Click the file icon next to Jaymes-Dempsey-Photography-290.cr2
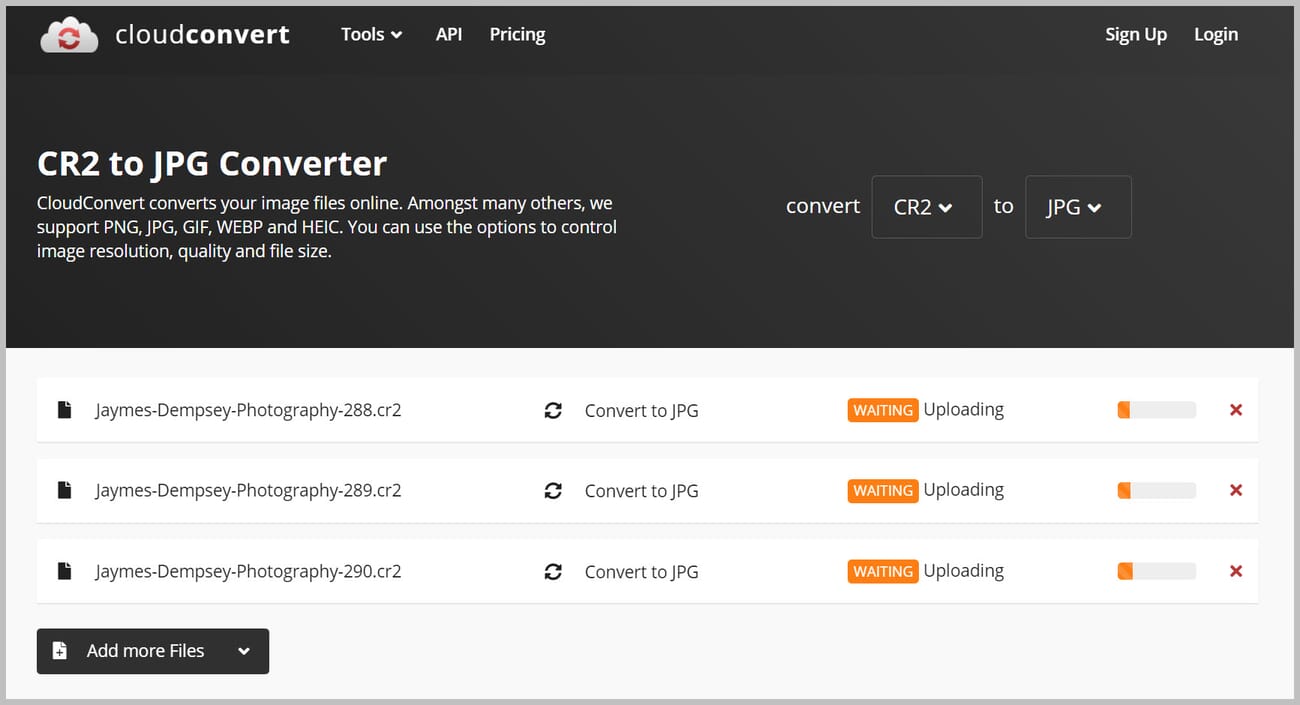This screenshot has width=1300, height=705. 64,571
